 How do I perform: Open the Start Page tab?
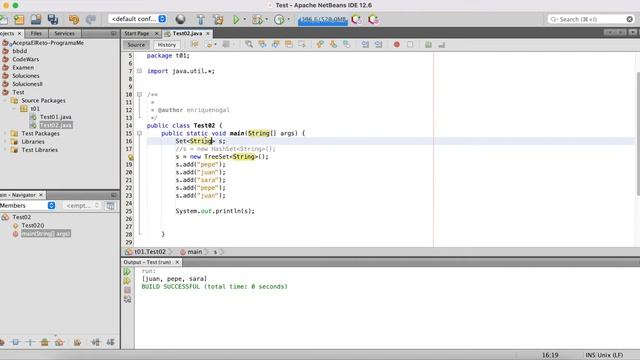click(137, 33)
